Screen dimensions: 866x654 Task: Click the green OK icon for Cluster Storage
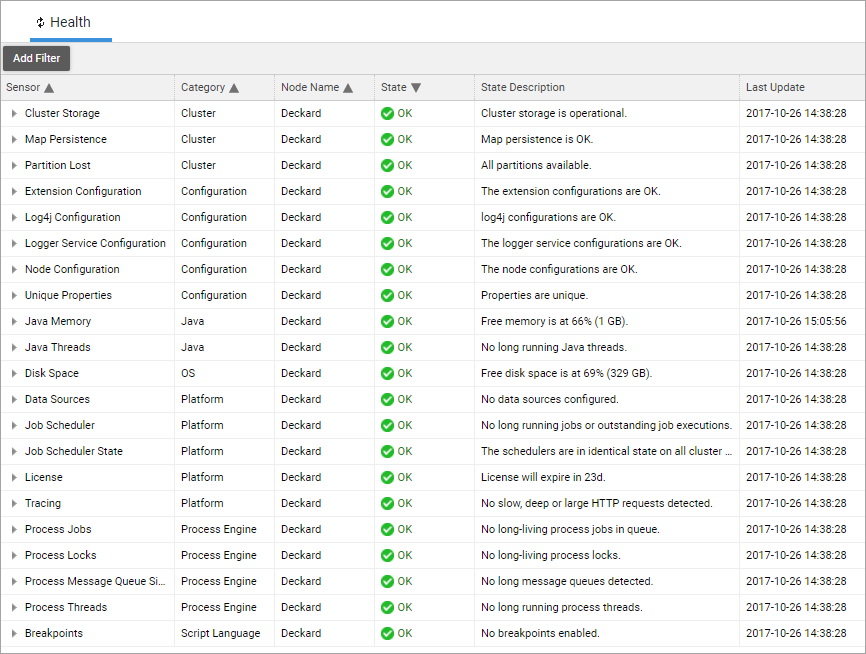click(x=387, y=113)
